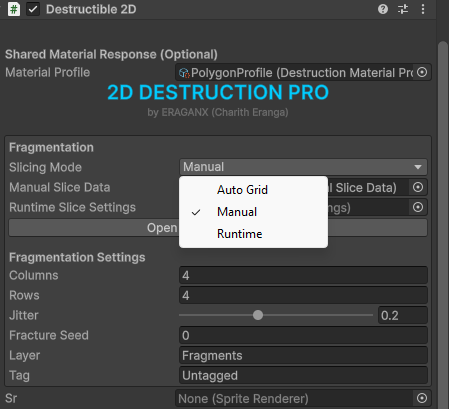The image size is (449, 409).
Task: Click the Columns value field
Action: click(303, 275)
